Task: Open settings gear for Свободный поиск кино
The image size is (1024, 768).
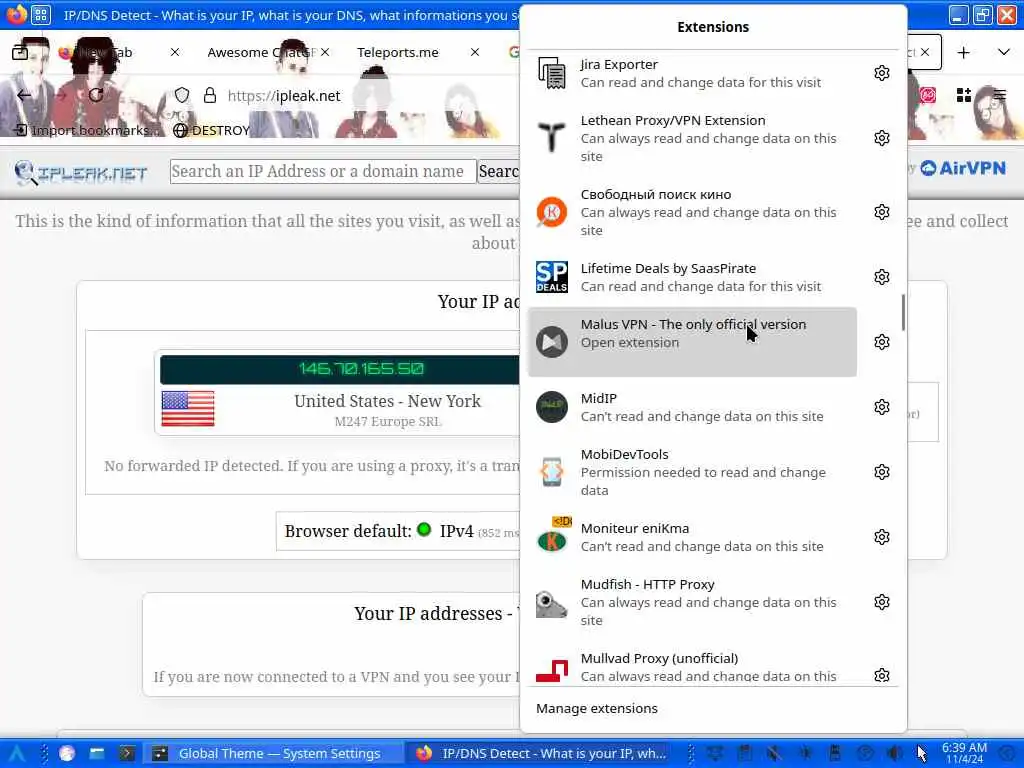Action: [x=882, y=212]
